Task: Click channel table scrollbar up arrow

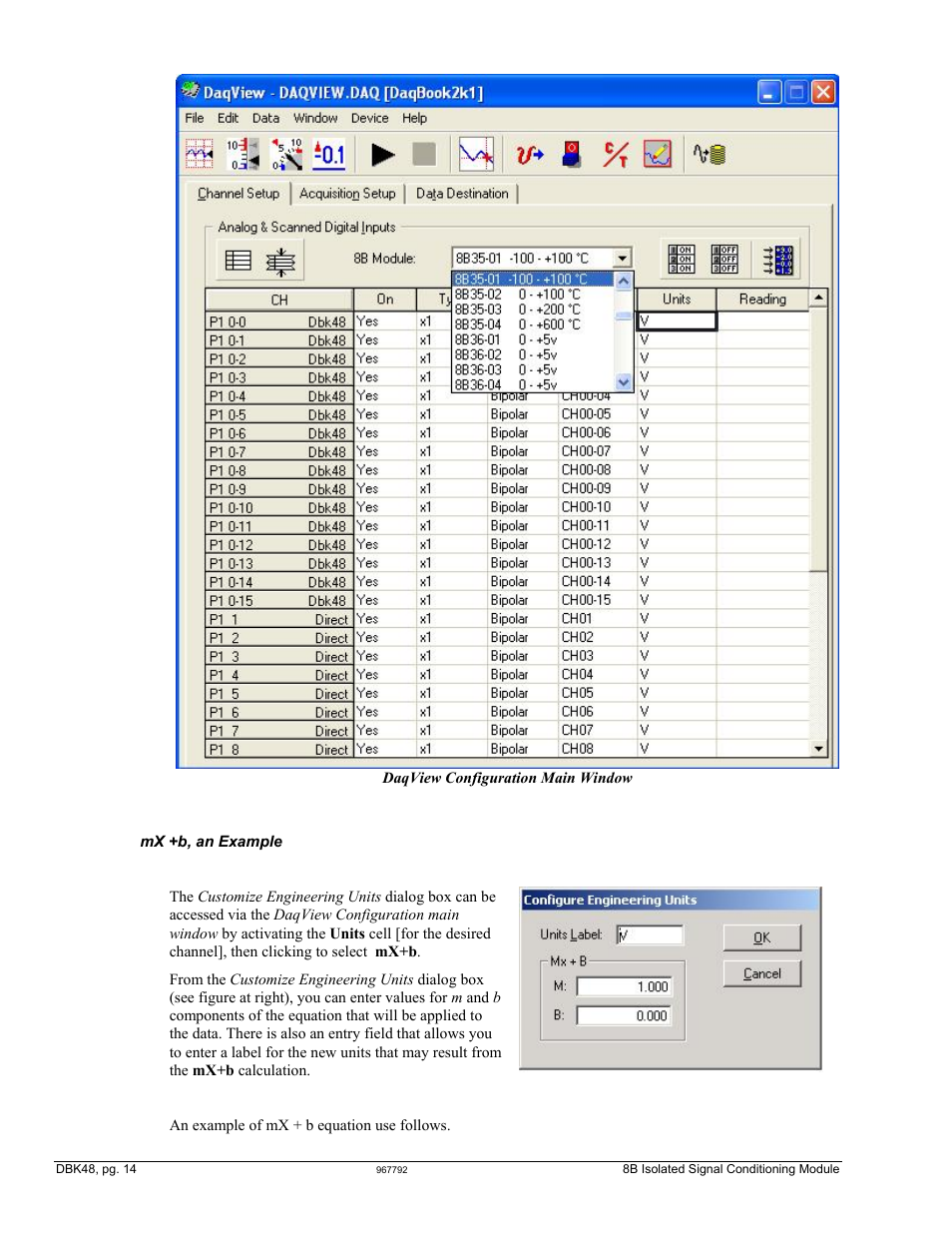Action: click(x=819, y=298)
